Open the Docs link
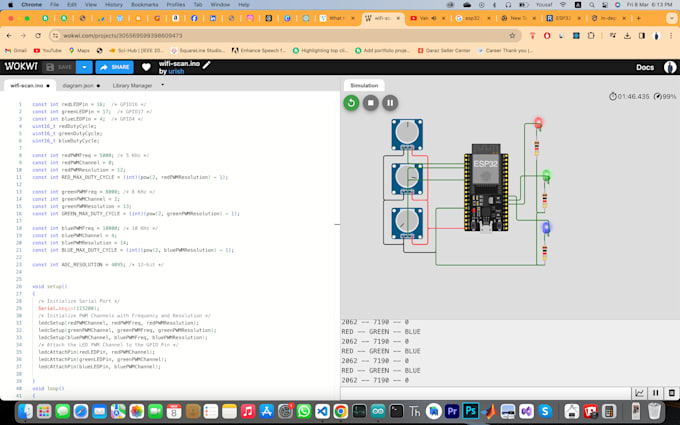 645,67
